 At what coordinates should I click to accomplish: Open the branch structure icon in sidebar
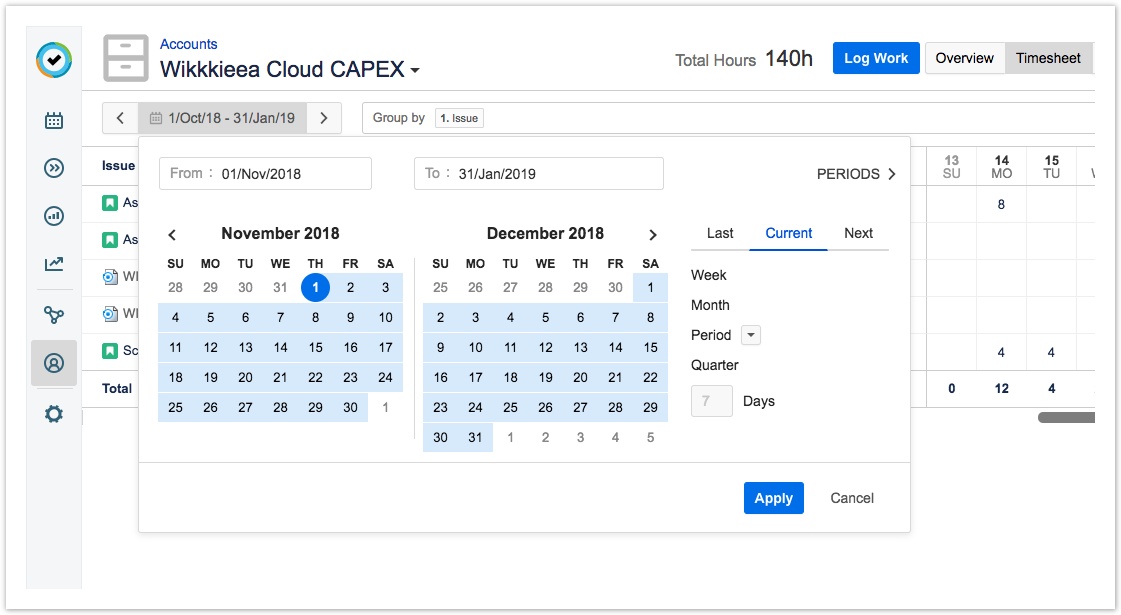pyautogui.click(x=54, y=315)
